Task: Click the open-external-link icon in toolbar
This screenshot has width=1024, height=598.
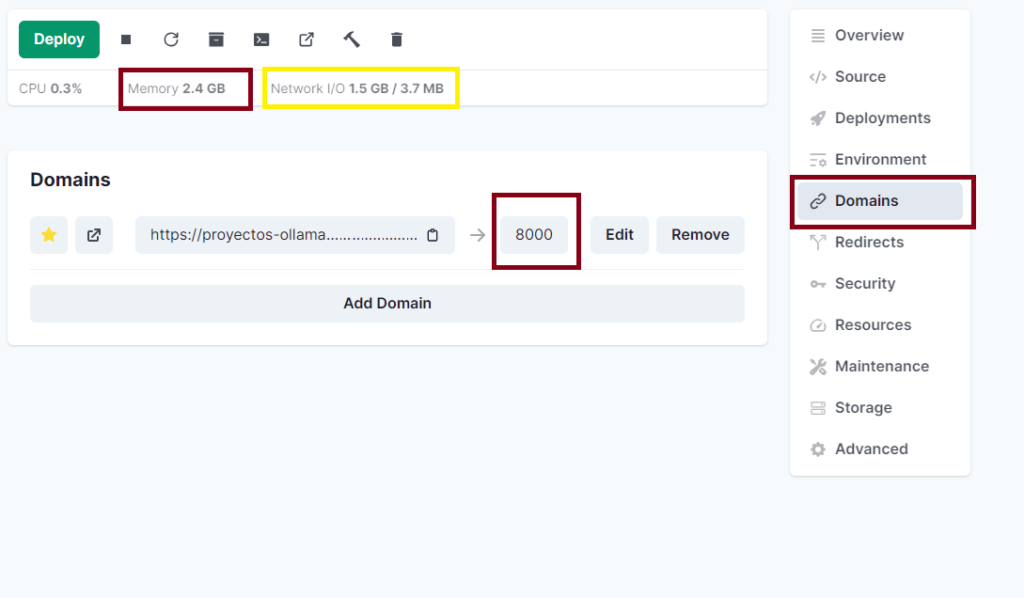Action: [x=307, y=40]
